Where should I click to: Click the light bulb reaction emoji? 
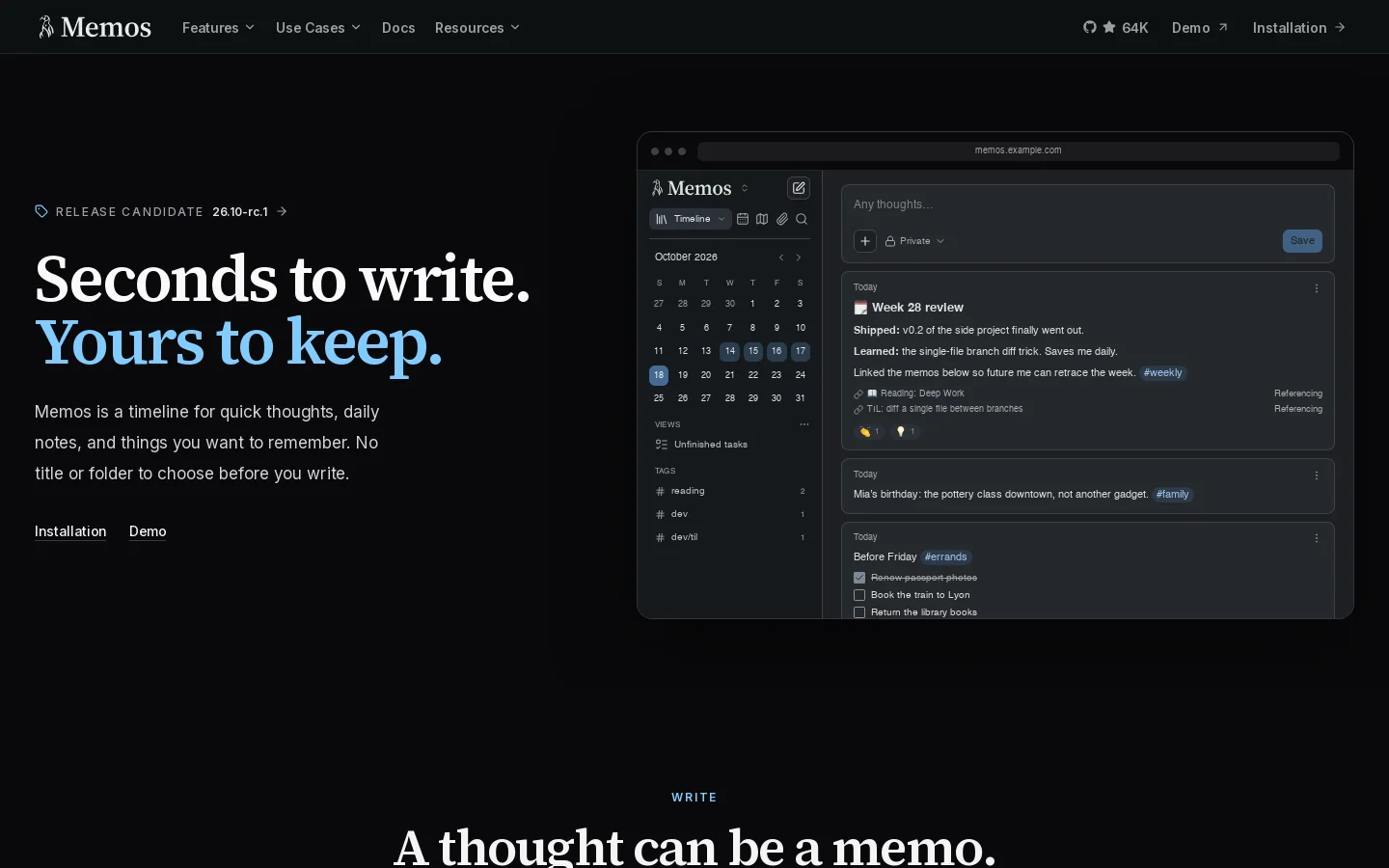coord(905,432)
